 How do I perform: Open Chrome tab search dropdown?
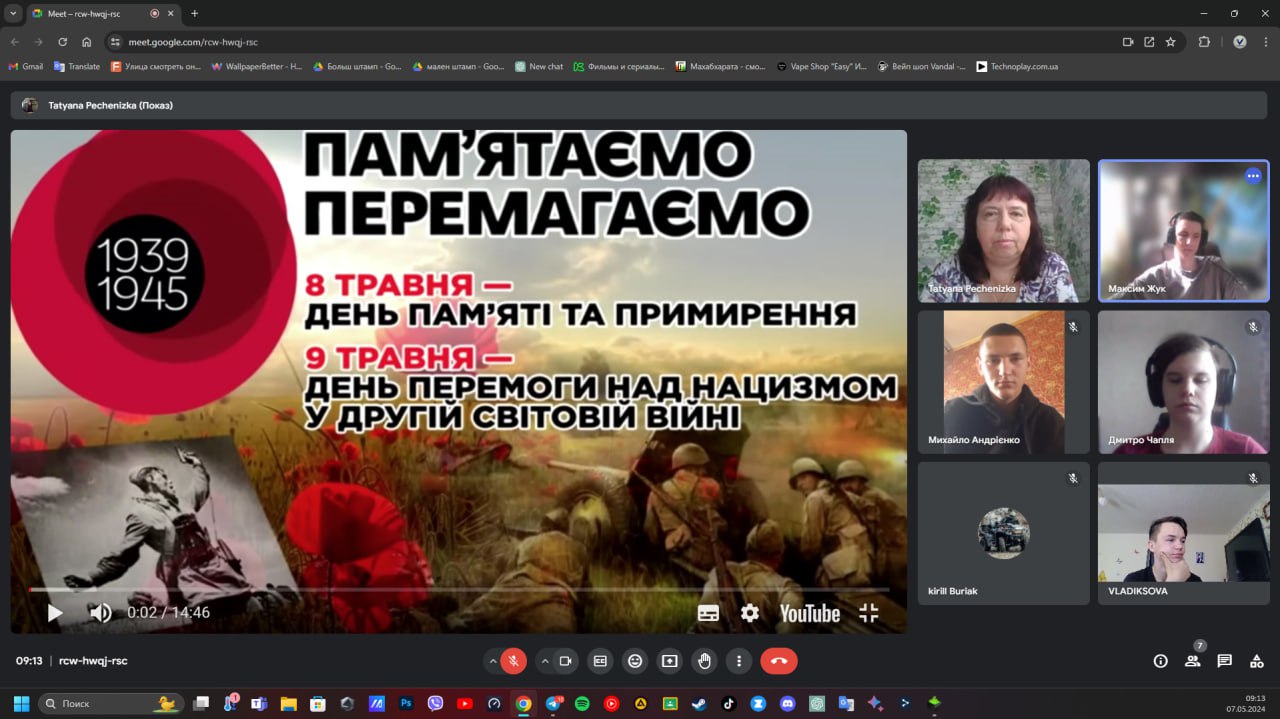coord(13,13)
